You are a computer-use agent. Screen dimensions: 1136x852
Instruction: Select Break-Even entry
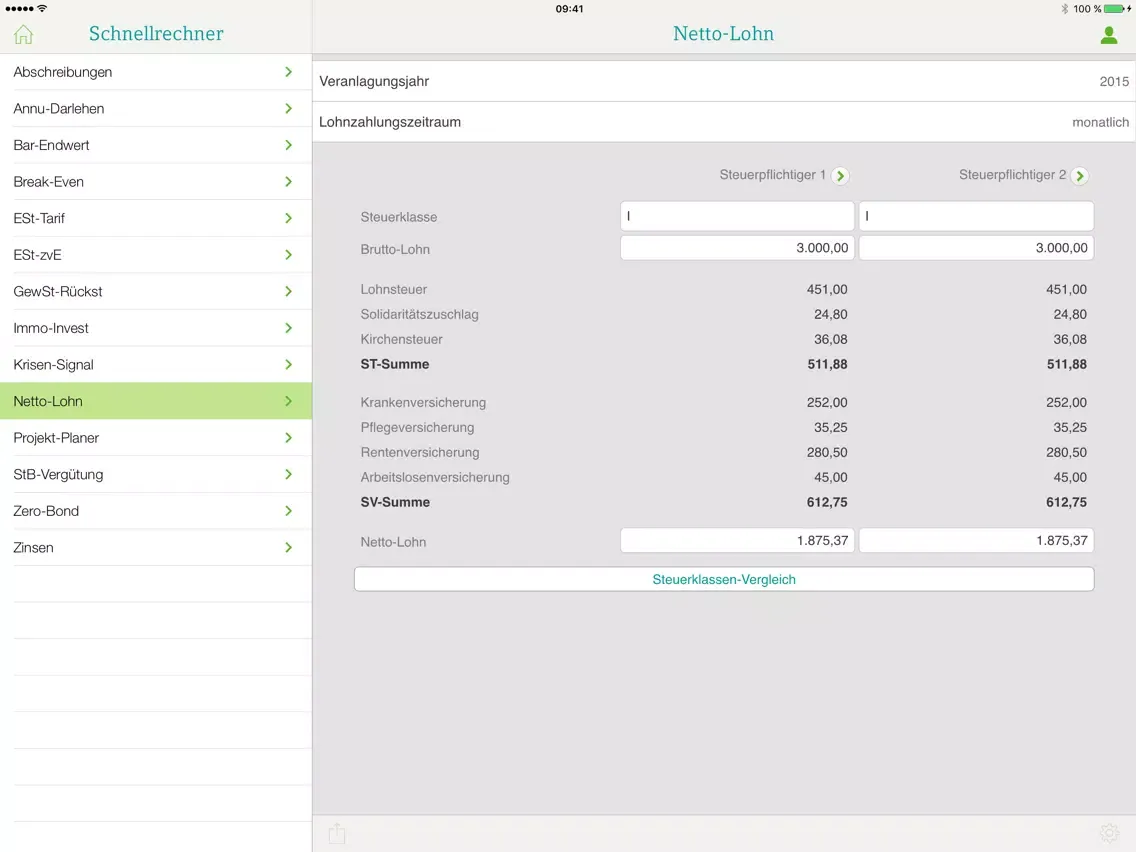point(156,182)
